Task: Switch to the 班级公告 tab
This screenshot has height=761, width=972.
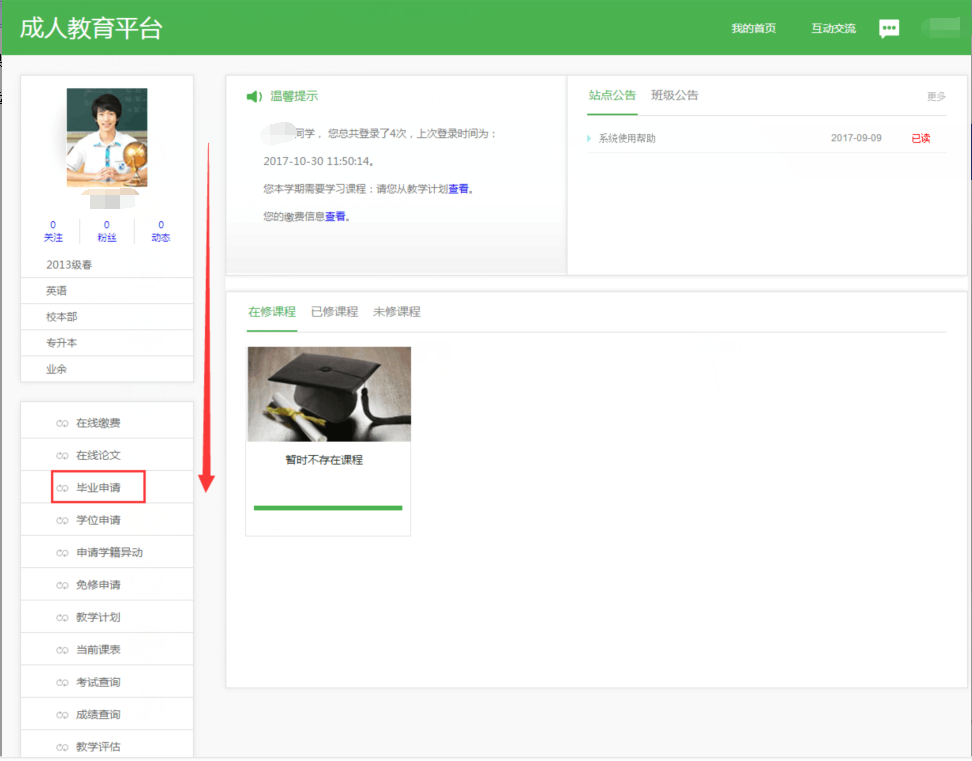Action: tap(676, 95)
